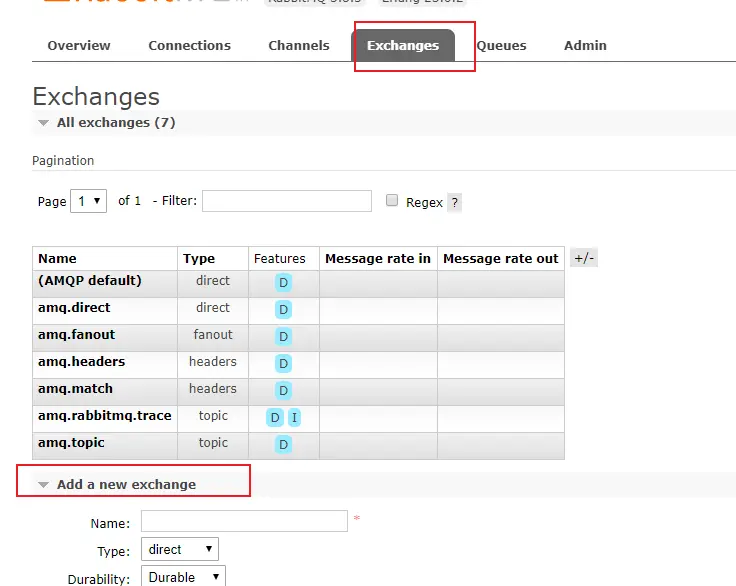Open the Page number dropdown
This screenshot has width=736, height=586.
click(88, 201)
